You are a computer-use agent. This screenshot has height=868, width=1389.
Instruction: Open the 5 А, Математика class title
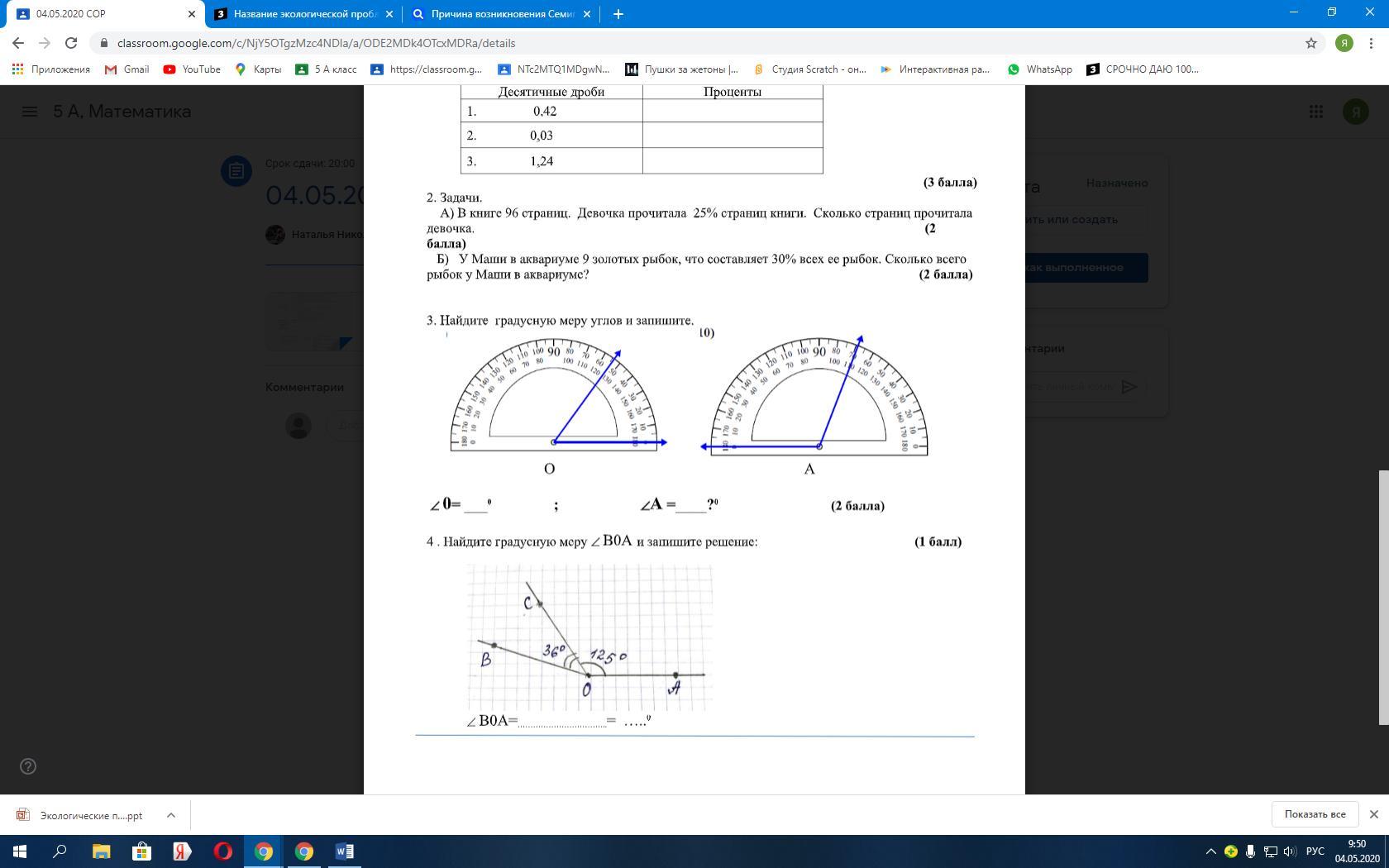point(122,112)
